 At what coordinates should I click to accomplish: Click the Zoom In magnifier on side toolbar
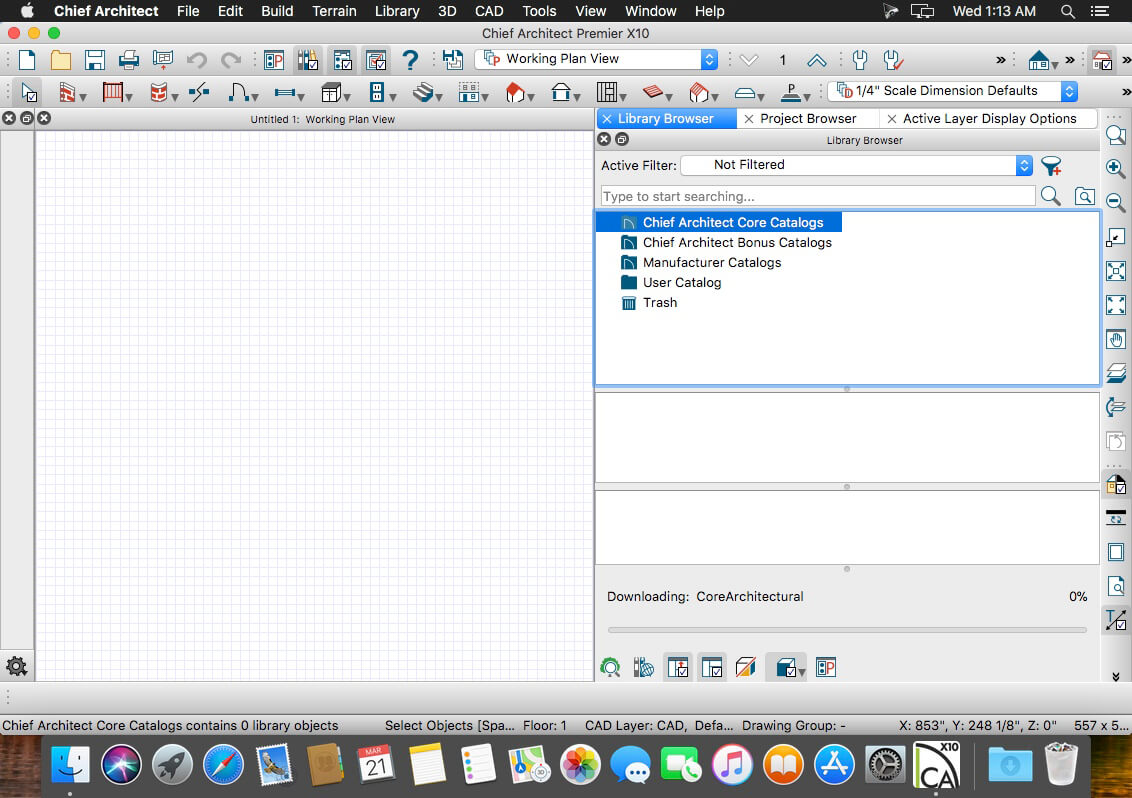click(1115, 168)
